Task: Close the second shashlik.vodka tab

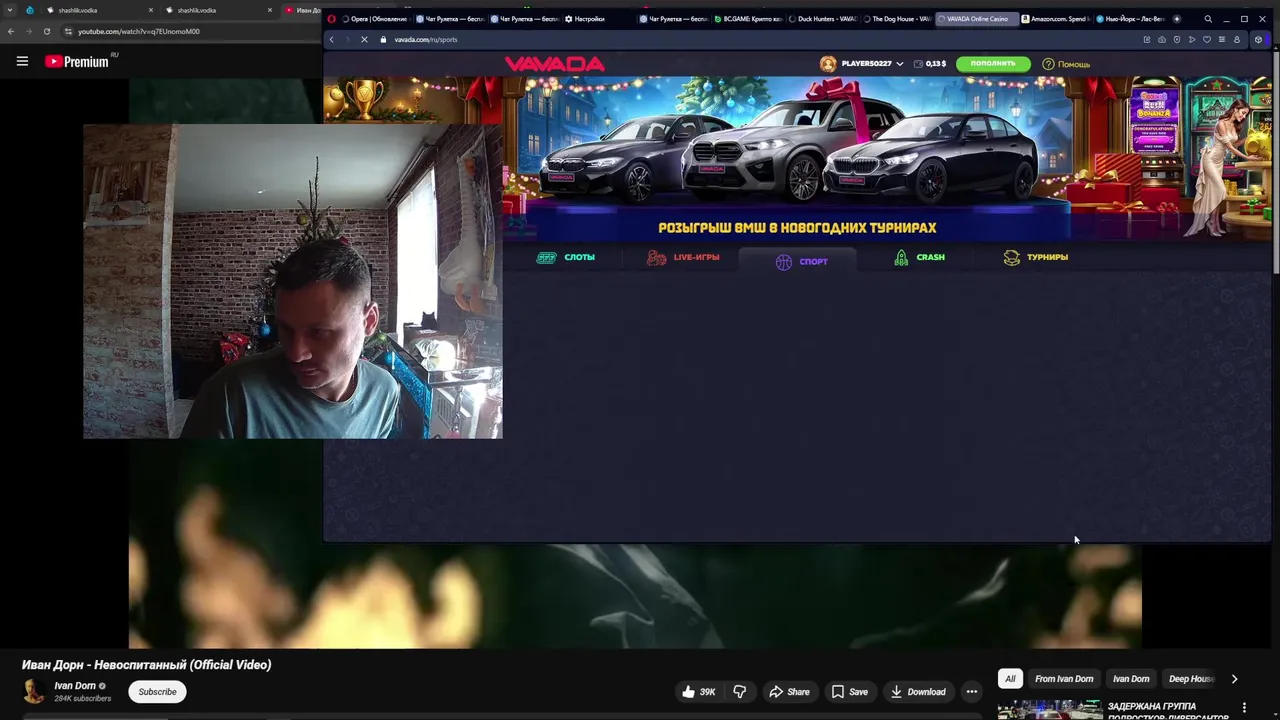Action: [x=269, y=10]
